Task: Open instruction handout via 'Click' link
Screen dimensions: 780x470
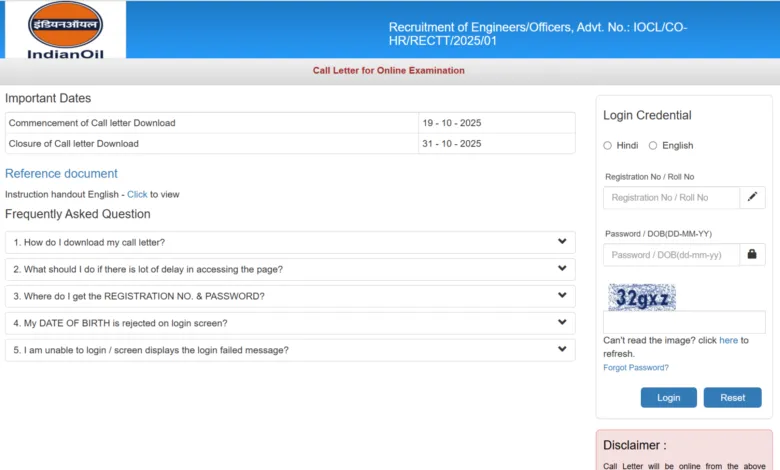Action: (x=137, y=194)
